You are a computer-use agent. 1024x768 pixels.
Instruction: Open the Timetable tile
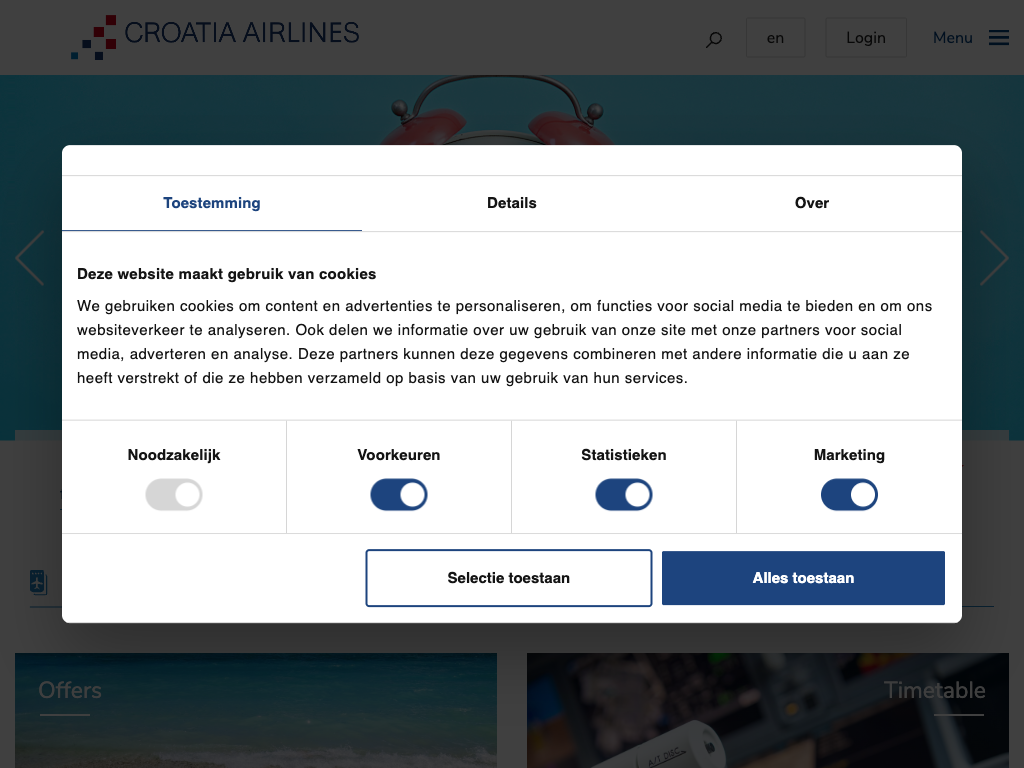[768, 710]
